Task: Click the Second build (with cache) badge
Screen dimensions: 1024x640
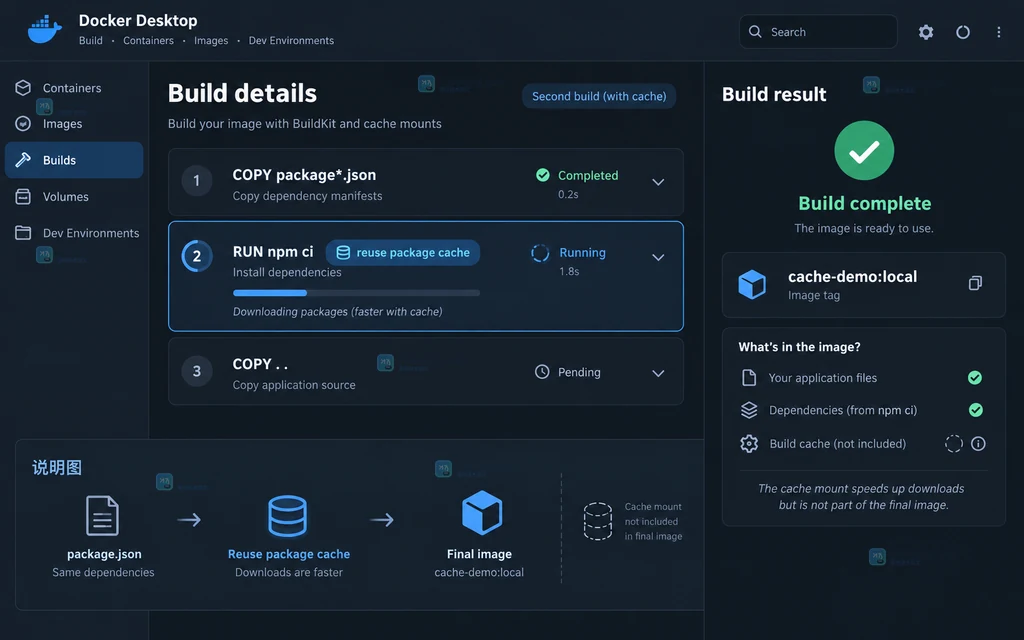Action: (x=599, y=96)
